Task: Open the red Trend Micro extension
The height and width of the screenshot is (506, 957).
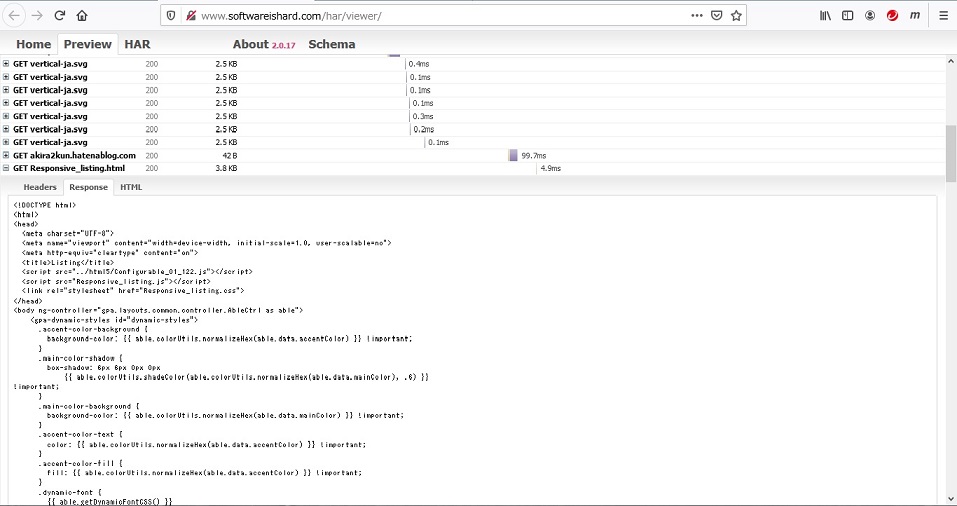Action: (892, 16)
